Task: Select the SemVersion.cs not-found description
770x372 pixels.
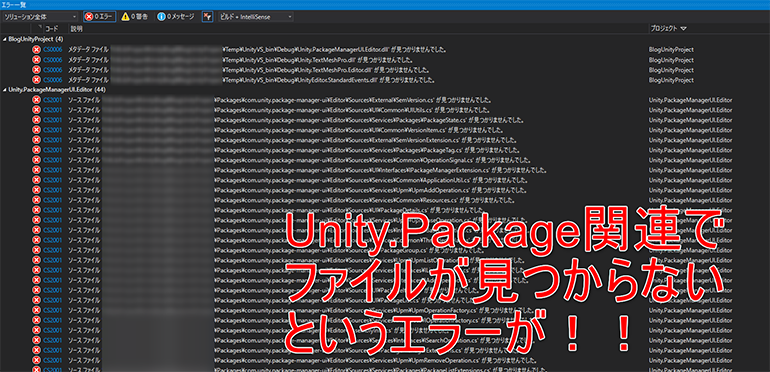Action: [280, 100]
